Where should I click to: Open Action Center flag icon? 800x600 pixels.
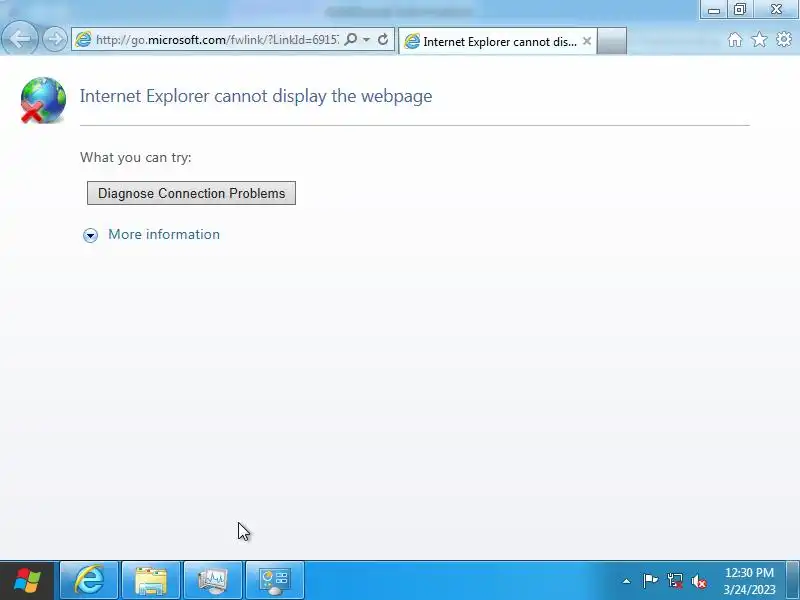click(650, 581)
